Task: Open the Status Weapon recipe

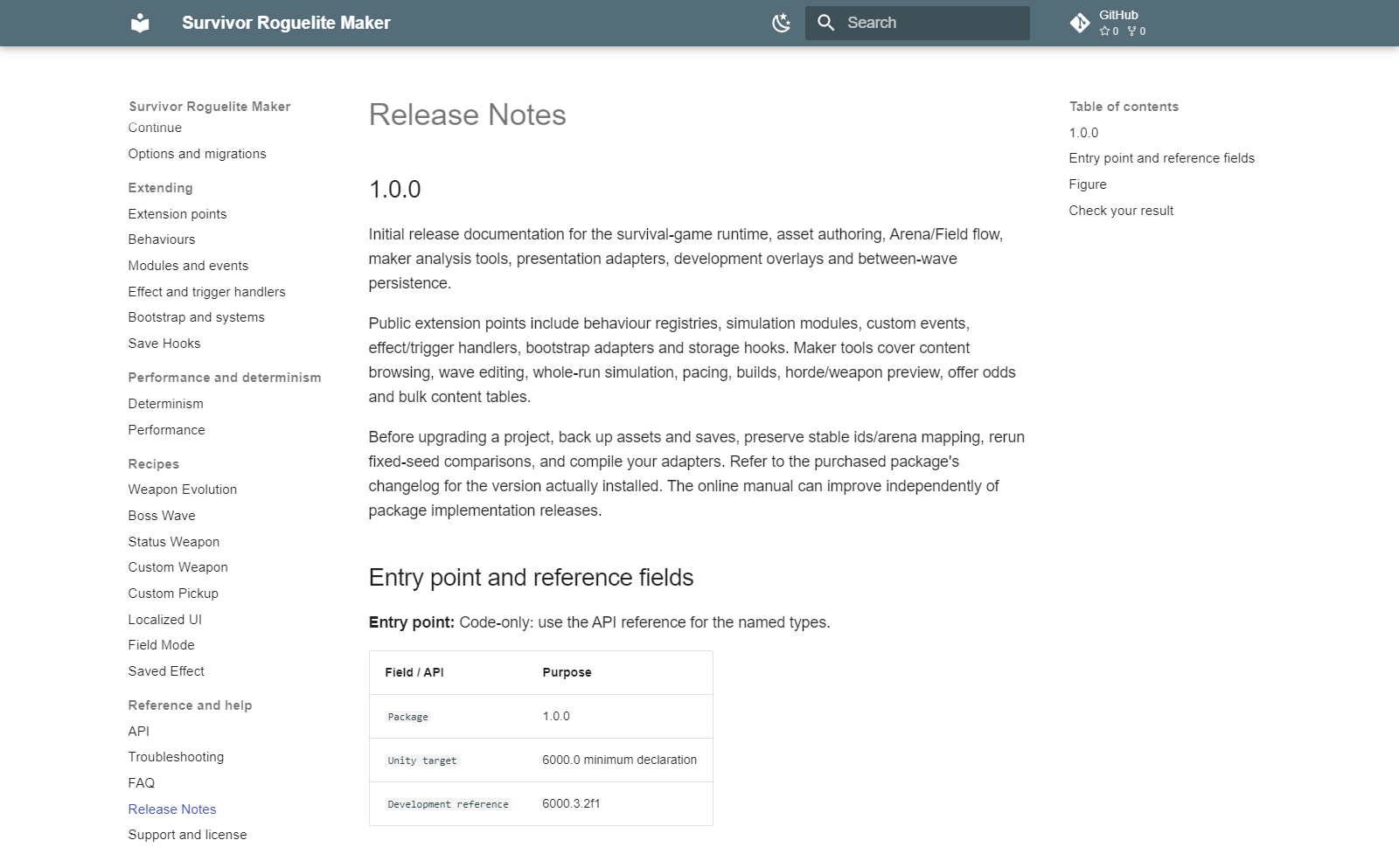Action: [174, 542]
